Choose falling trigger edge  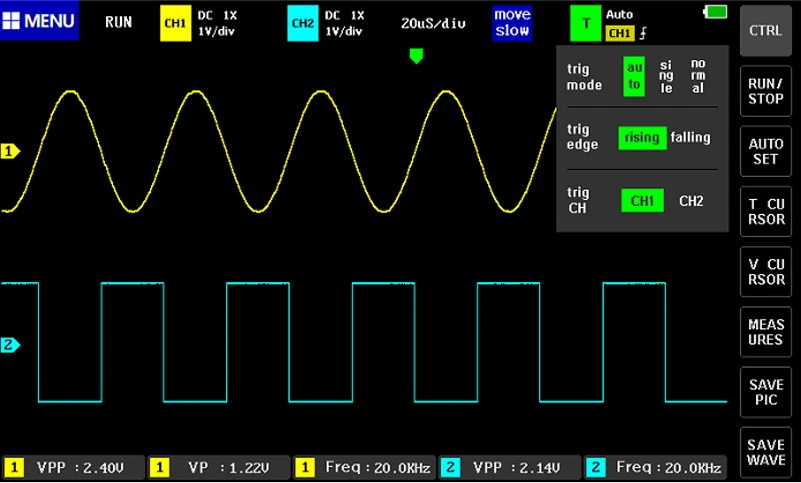pyautogui.click(x=690, y=137)
